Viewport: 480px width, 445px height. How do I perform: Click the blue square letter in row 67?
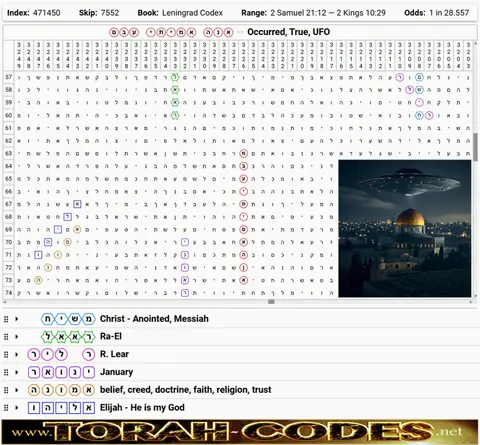77,204
